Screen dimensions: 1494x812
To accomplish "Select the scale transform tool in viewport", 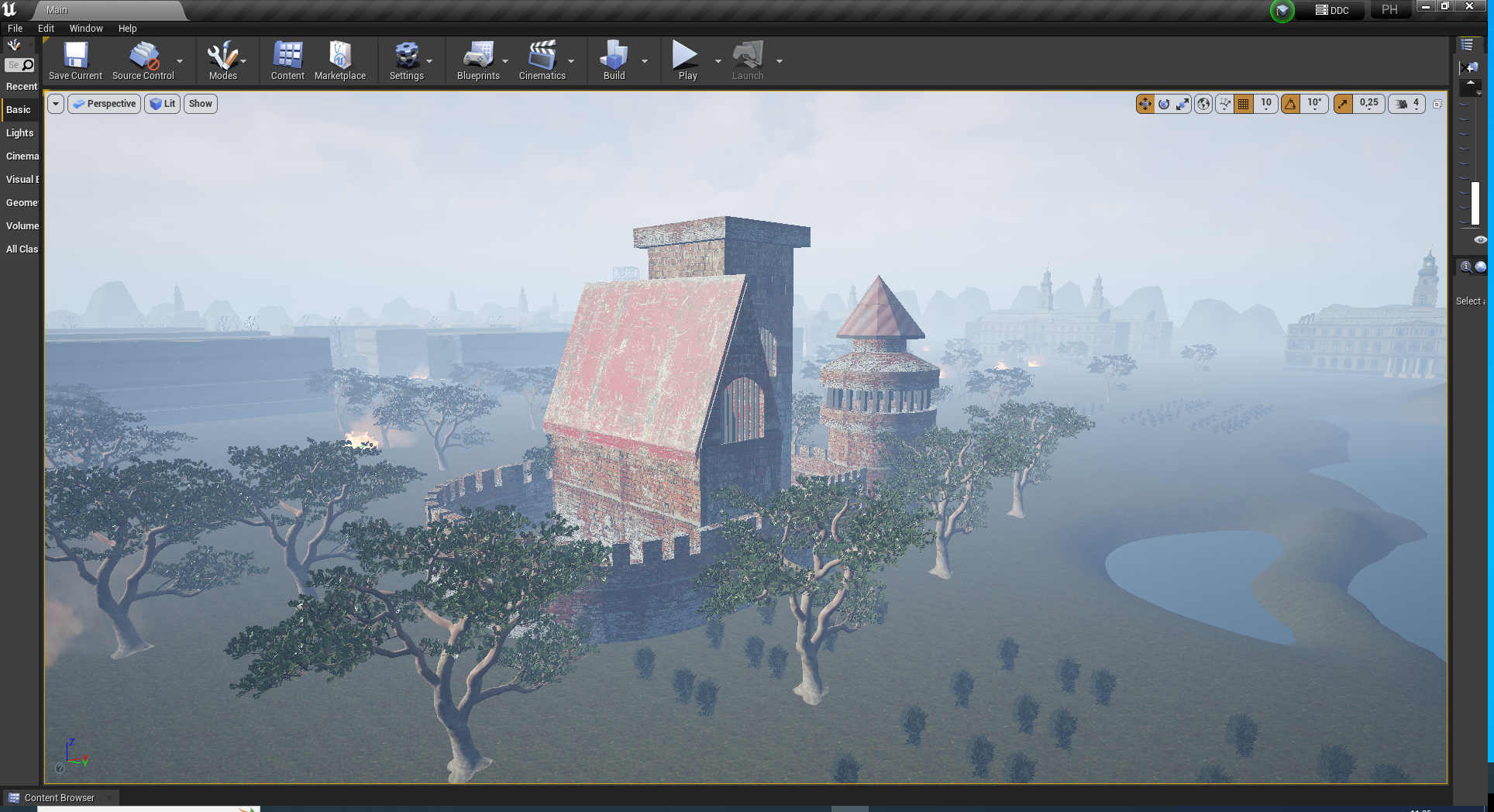I will point(1182,104).
